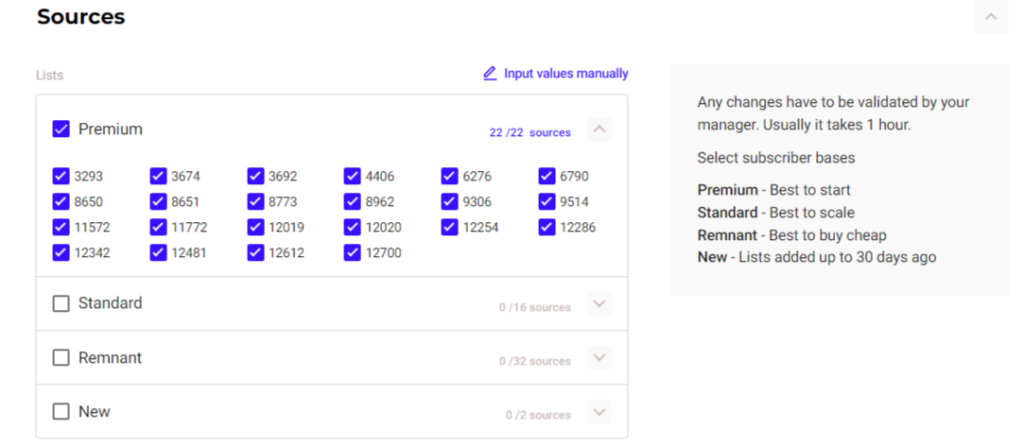1024x447 pixels.
Task: Uncheck the Premium list checkbox
Action: coord(61,129)
